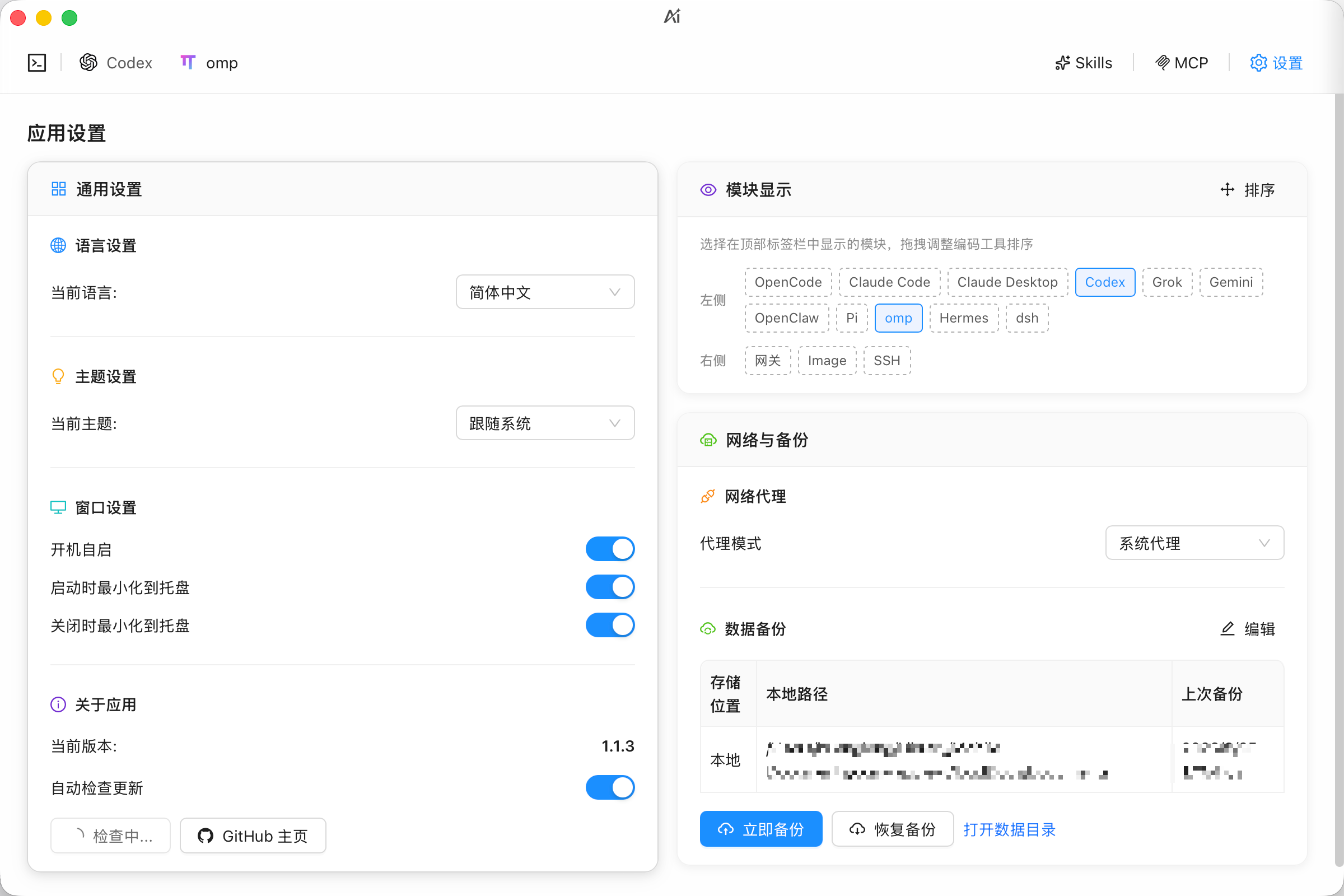Screen dimensions: 1344x896
Task: Click the 排序 sort button
Action: point(1248,190)
